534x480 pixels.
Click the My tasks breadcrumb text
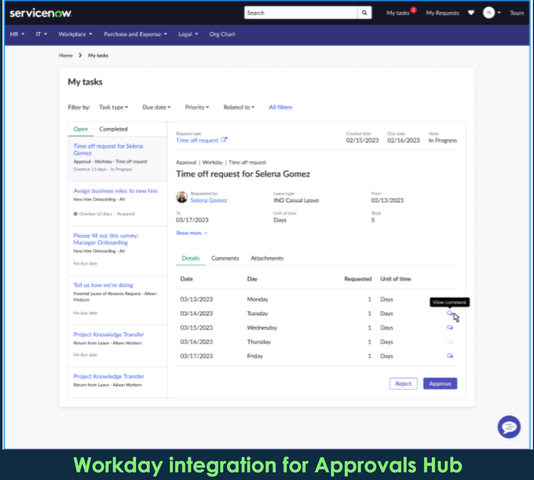pyautogui.click(x=98, y=55)
